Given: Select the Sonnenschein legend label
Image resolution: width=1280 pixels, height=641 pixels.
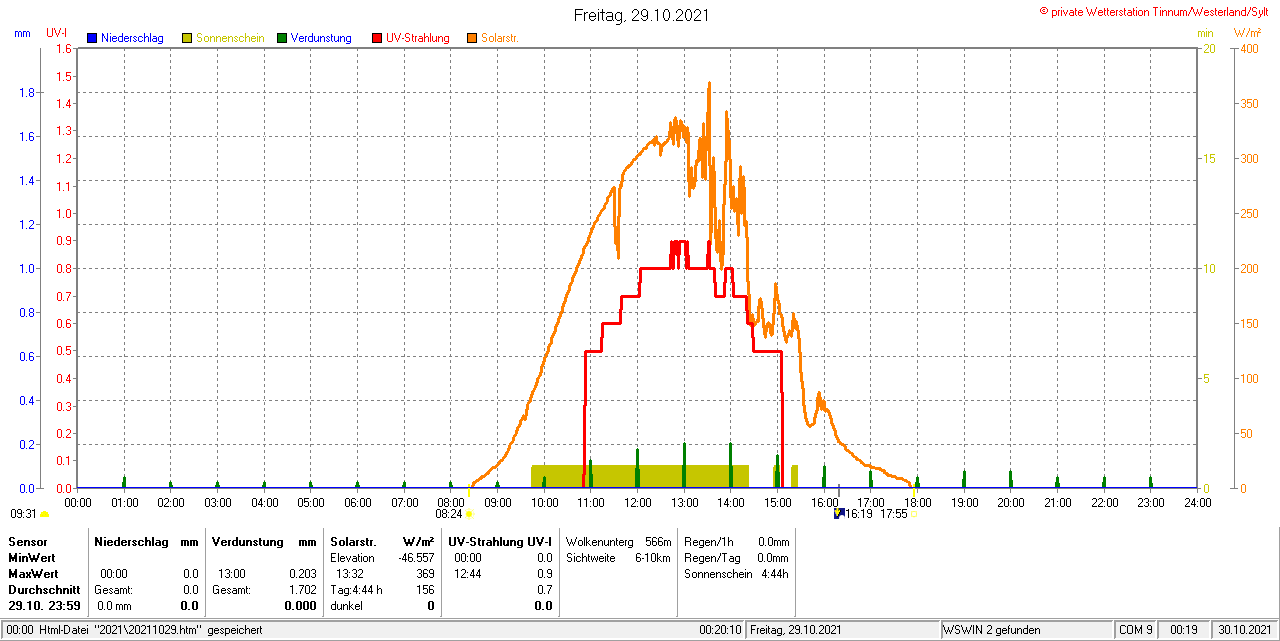Looking at the screenshot, I should point(230,38).
